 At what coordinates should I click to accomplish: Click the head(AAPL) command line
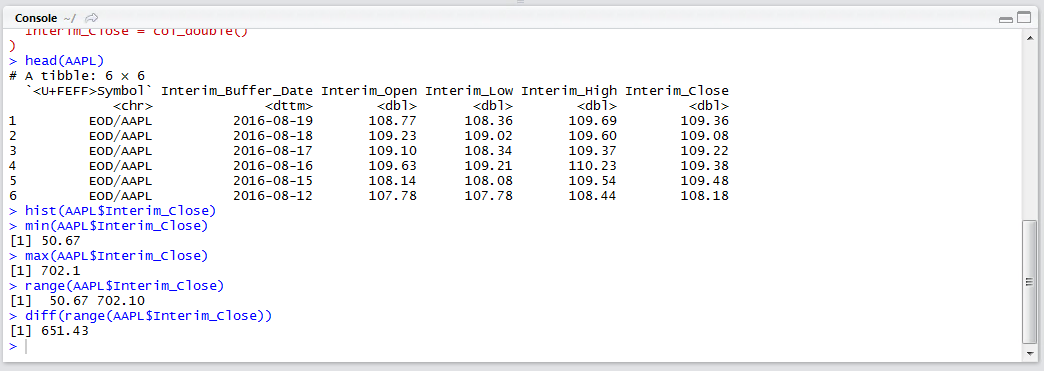pyautogui.click(x=57, y=61)
